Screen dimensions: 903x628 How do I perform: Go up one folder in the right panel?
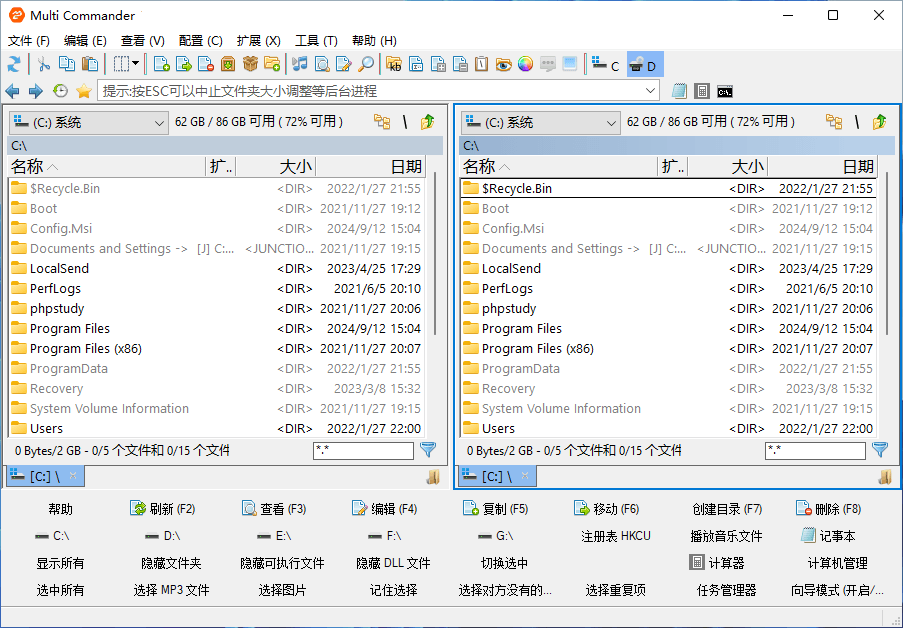coord(879,122)
